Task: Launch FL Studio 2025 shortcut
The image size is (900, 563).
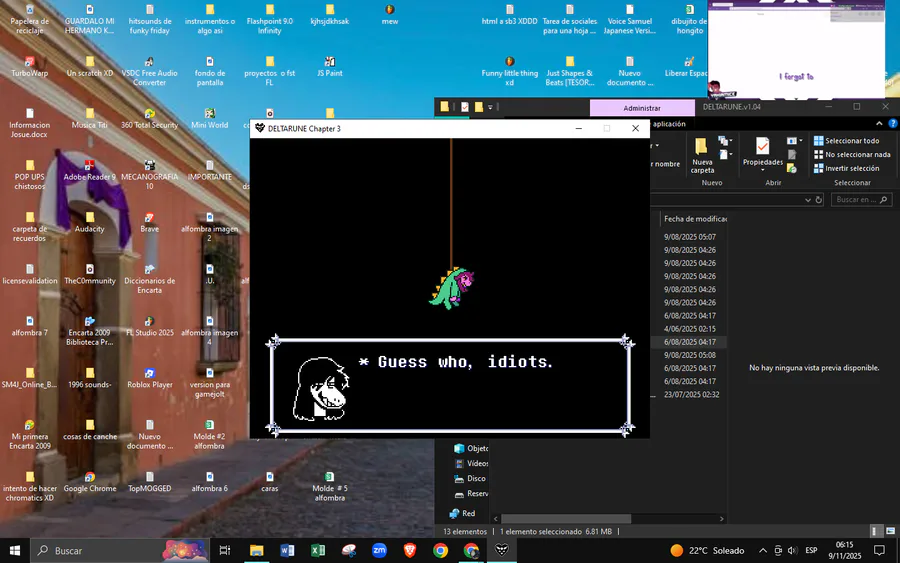Action: point(149,326)
